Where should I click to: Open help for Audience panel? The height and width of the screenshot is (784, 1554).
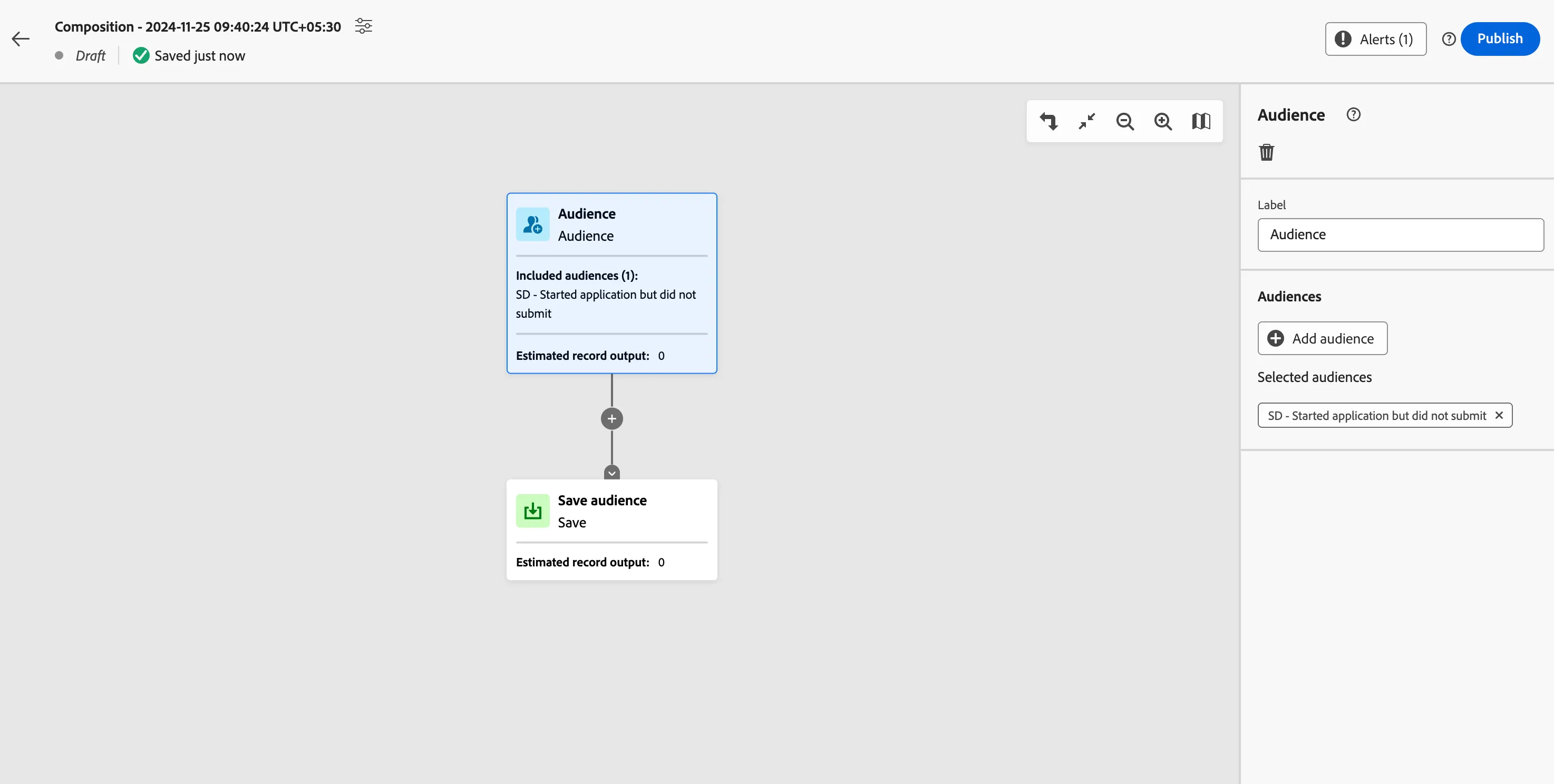point(1353,114)
